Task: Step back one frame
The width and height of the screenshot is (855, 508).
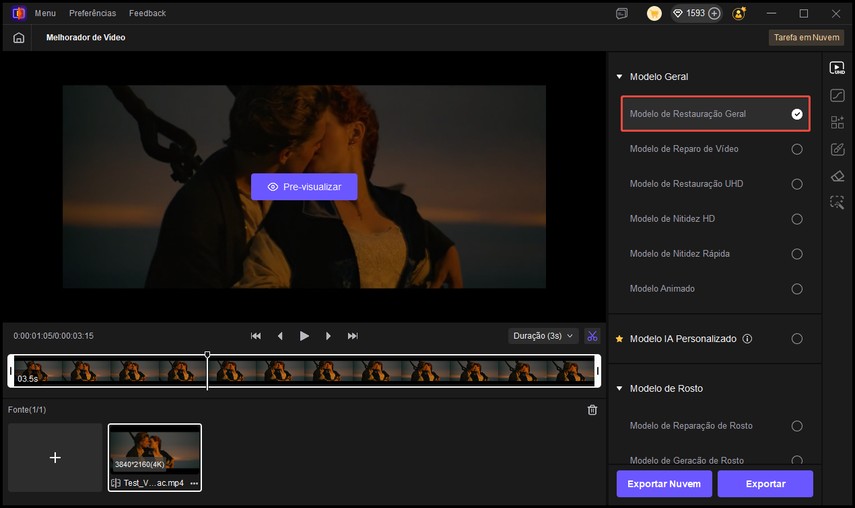Action: click(x=280, y=336)
